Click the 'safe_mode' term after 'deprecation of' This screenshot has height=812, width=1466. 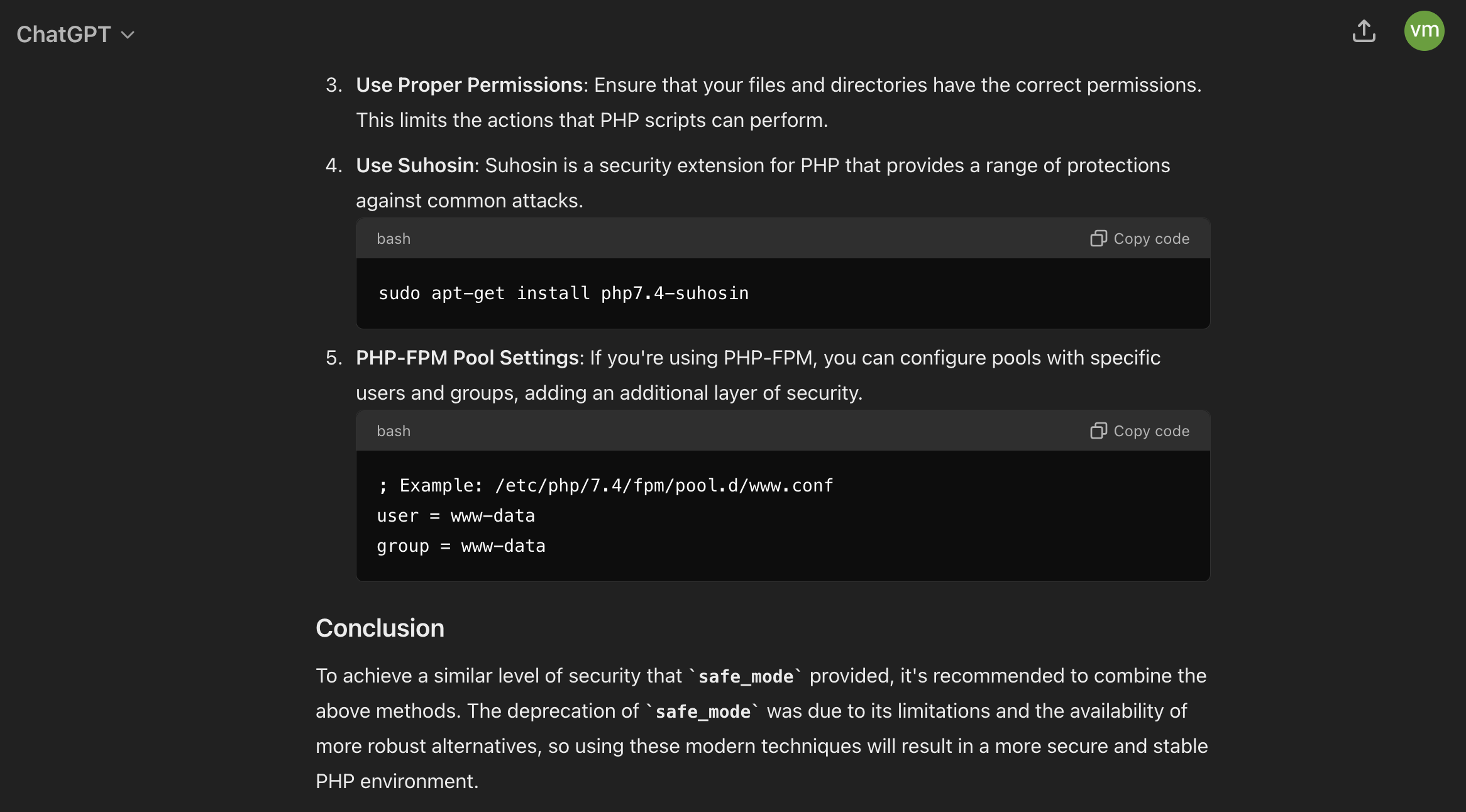pyautogui.click(x=703, y=711)
